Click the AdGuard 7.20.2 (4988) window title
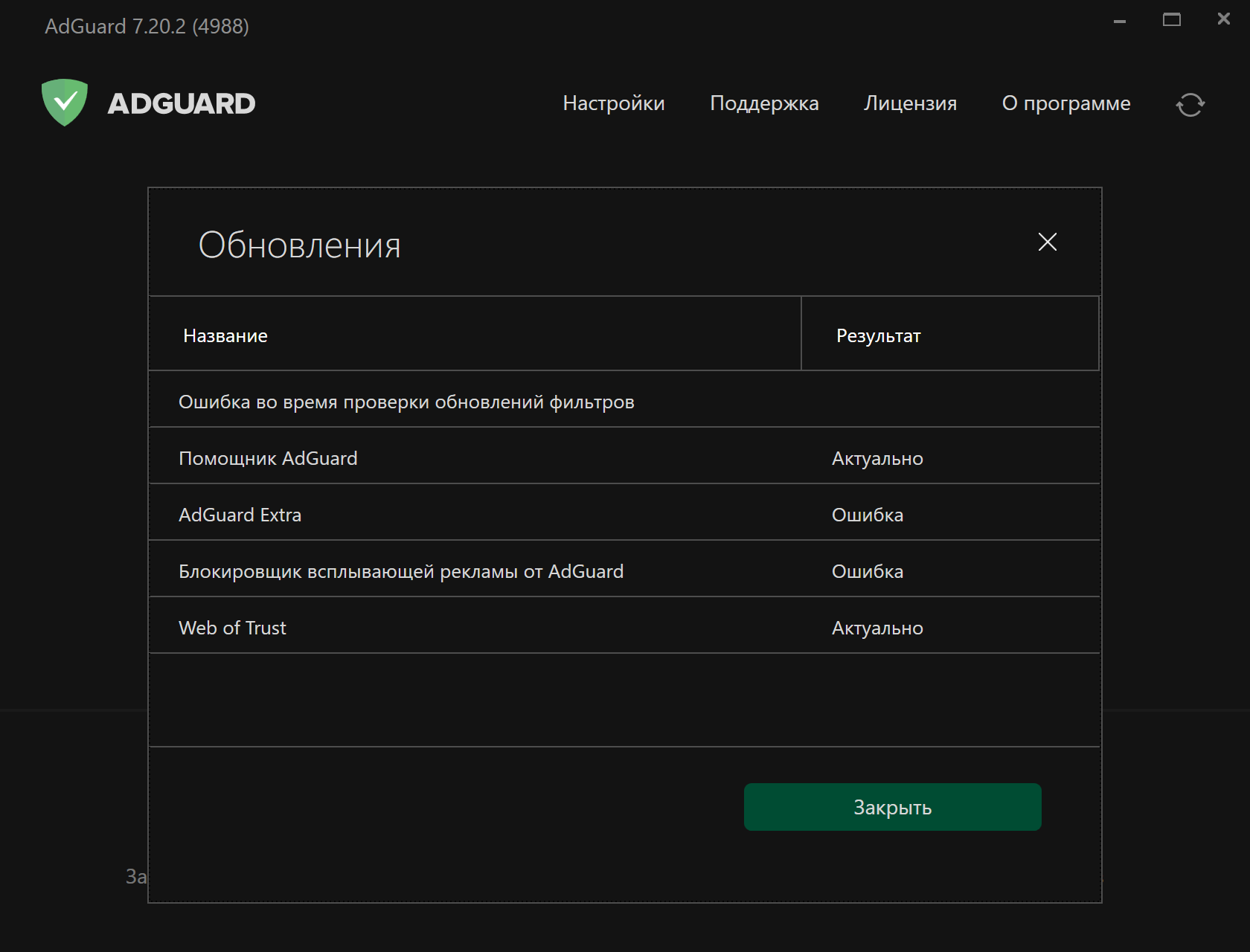Image resolution: width=1250 pixels, height=952 pixels. tap(147, 26)
